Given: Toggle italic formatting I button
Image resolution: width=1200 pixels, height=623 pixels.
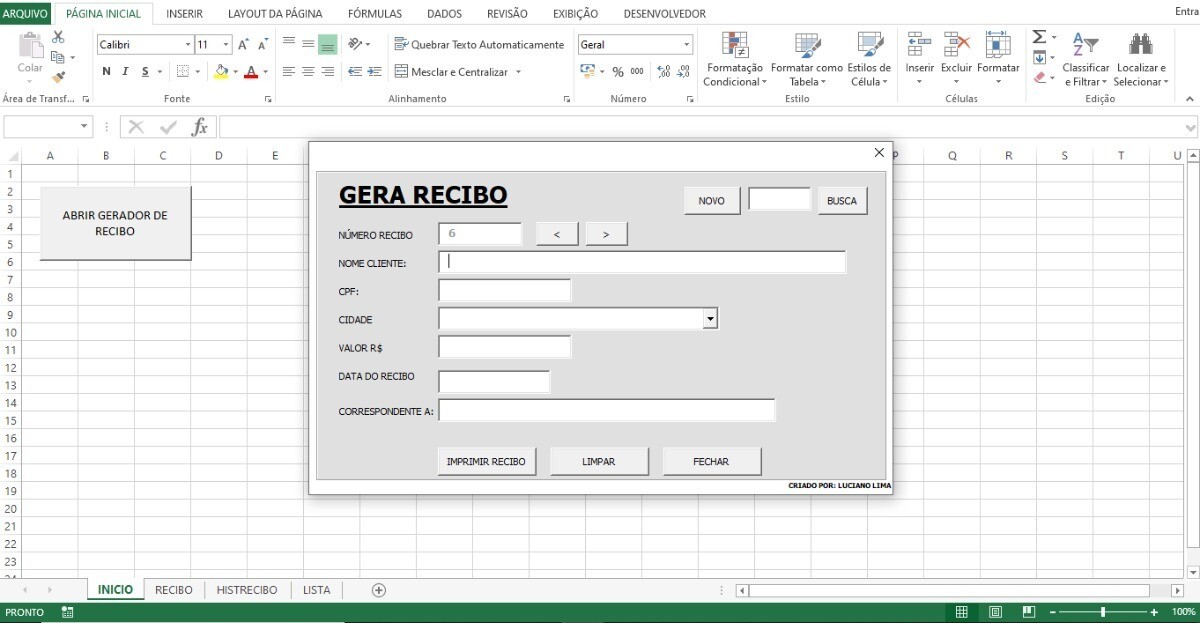Looking at the screenshot, I should pos(126,72).
